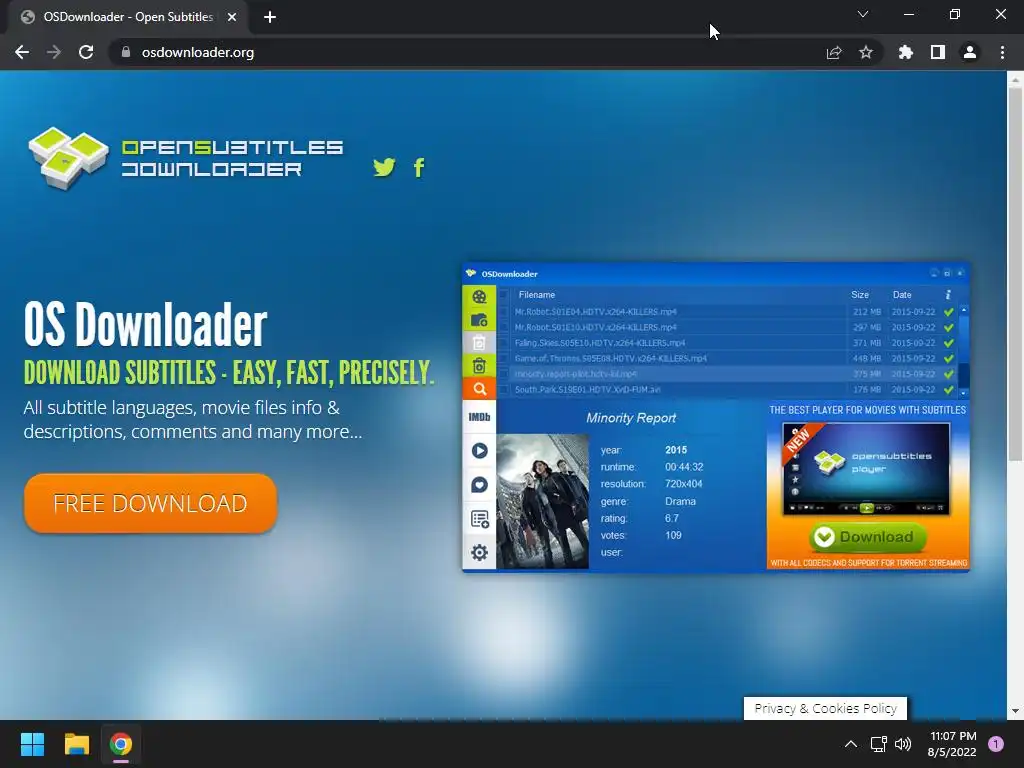The width and height of the screenshot is (1024, 768).
Task: Open File Explorer from the taskbar
Action: click(x=76, y=744)
